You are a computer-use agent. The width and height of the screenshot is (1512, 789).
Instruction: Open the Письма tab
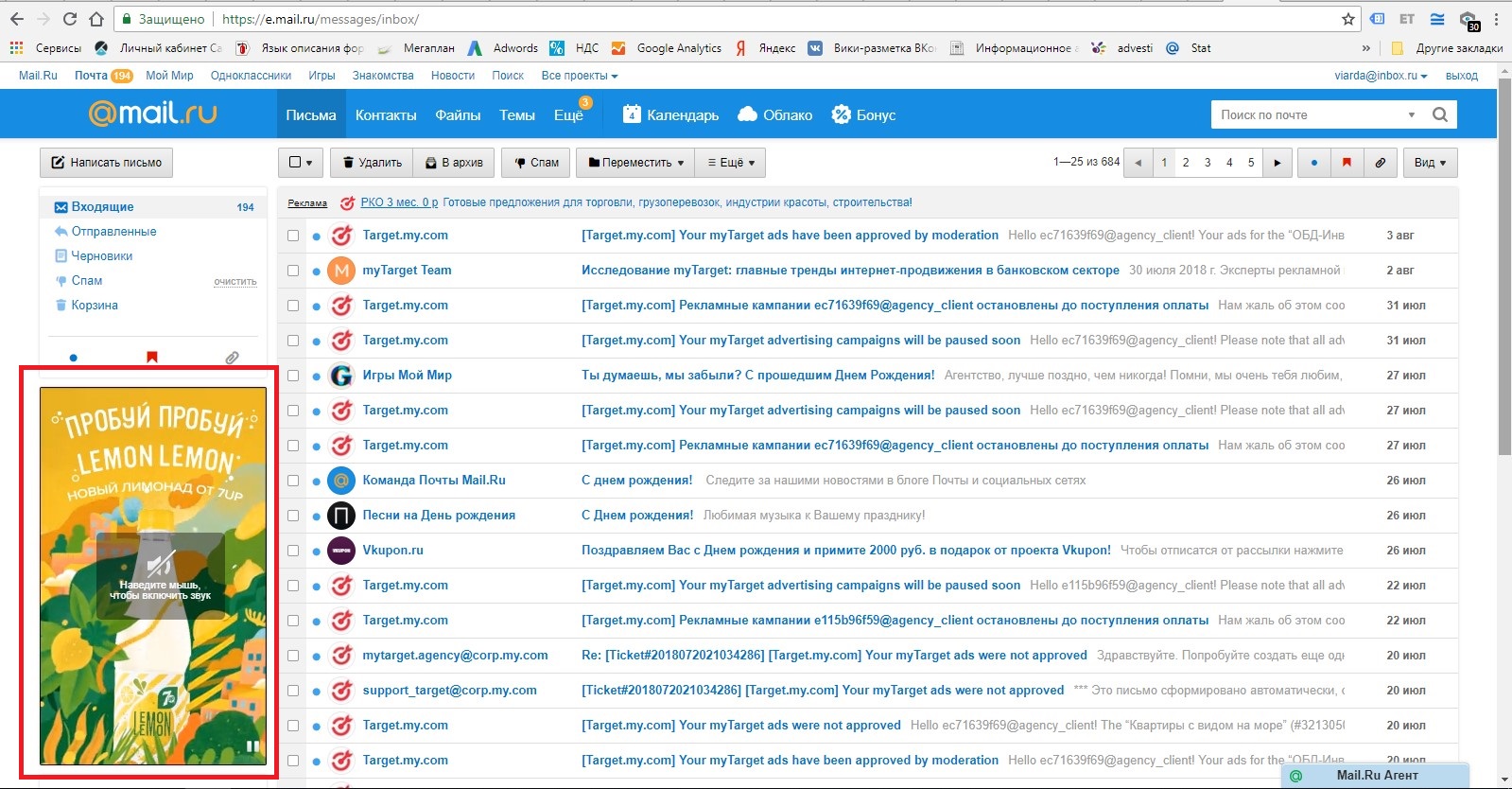point(311,114)
